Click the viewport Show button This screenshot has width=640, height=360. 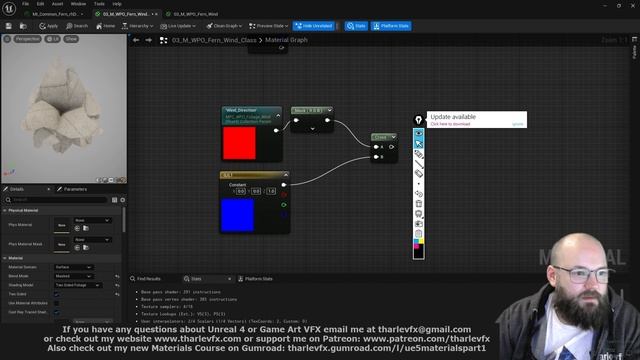coord(71,39)
